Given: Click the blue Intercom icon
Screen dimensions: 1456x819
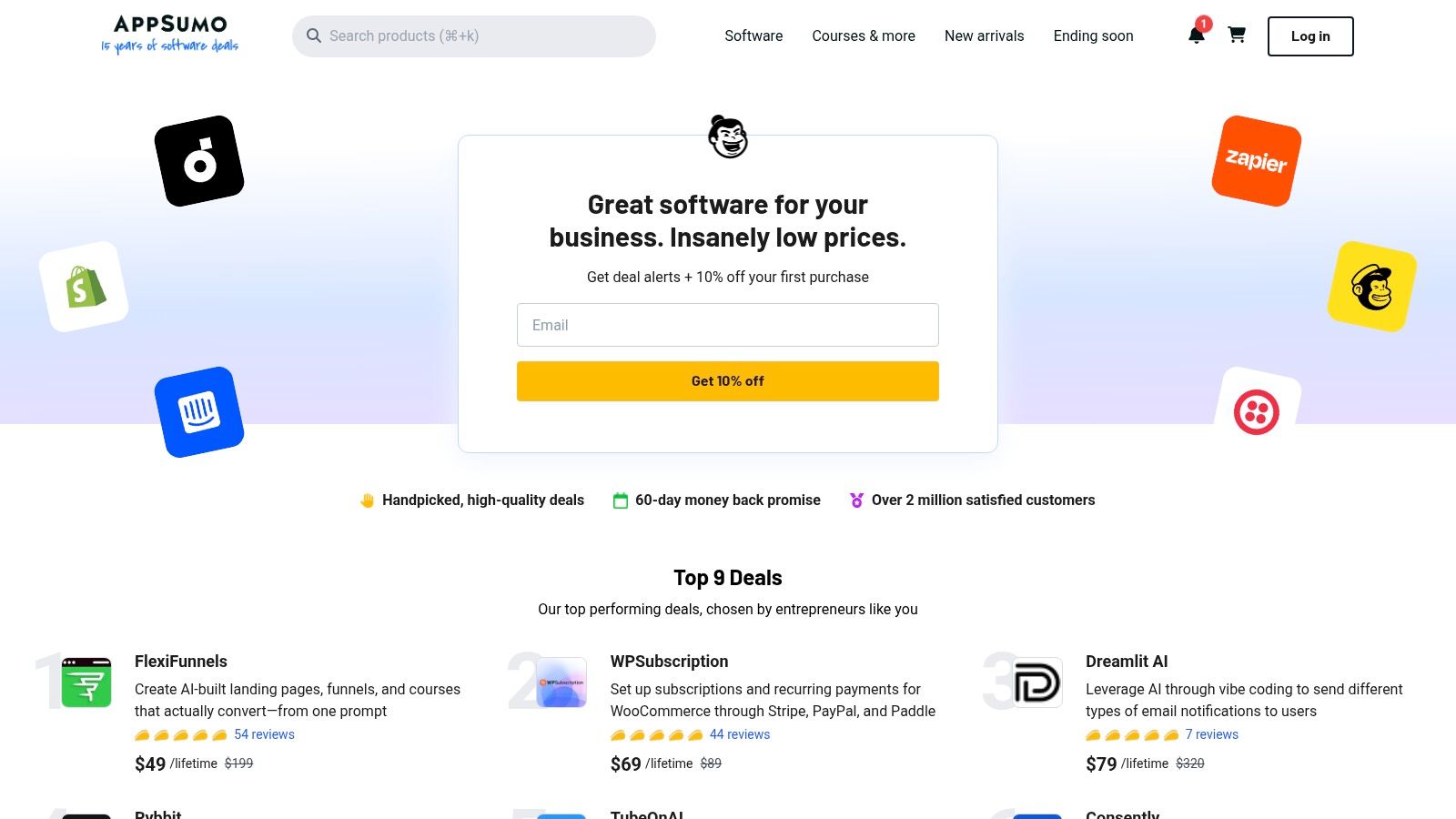Looking at the screenshot, I should 200,411.
